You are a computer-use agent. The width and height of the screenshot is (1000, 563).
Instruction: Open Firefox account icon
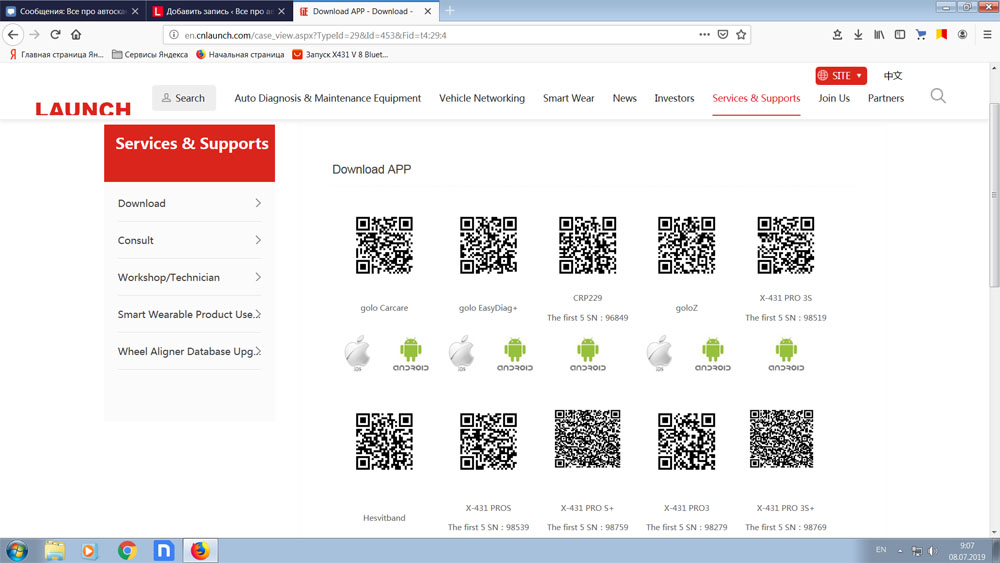coord(962,34)
